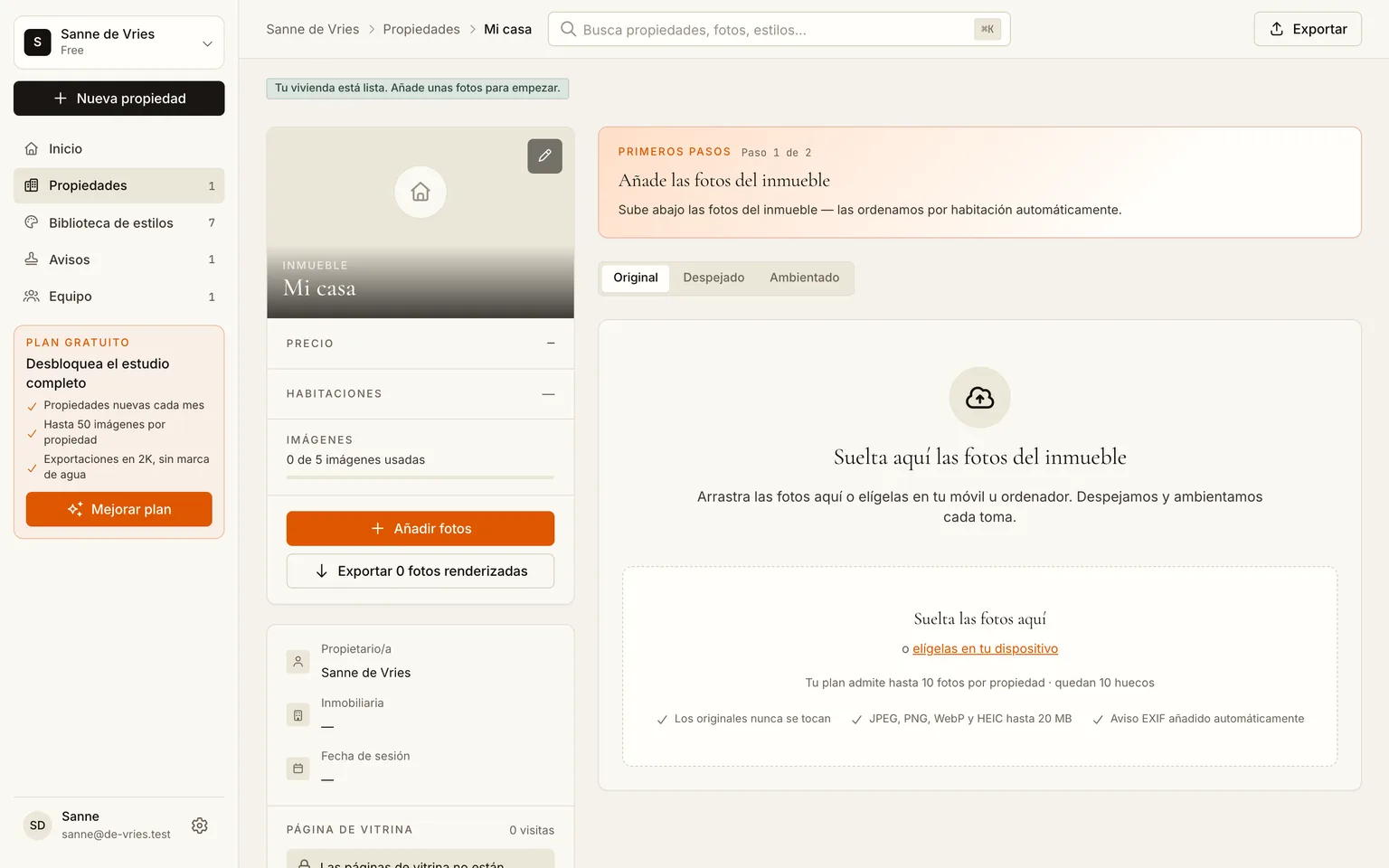Click the status banner 'Tu vivienda está lista'

(x=418, y=89)
